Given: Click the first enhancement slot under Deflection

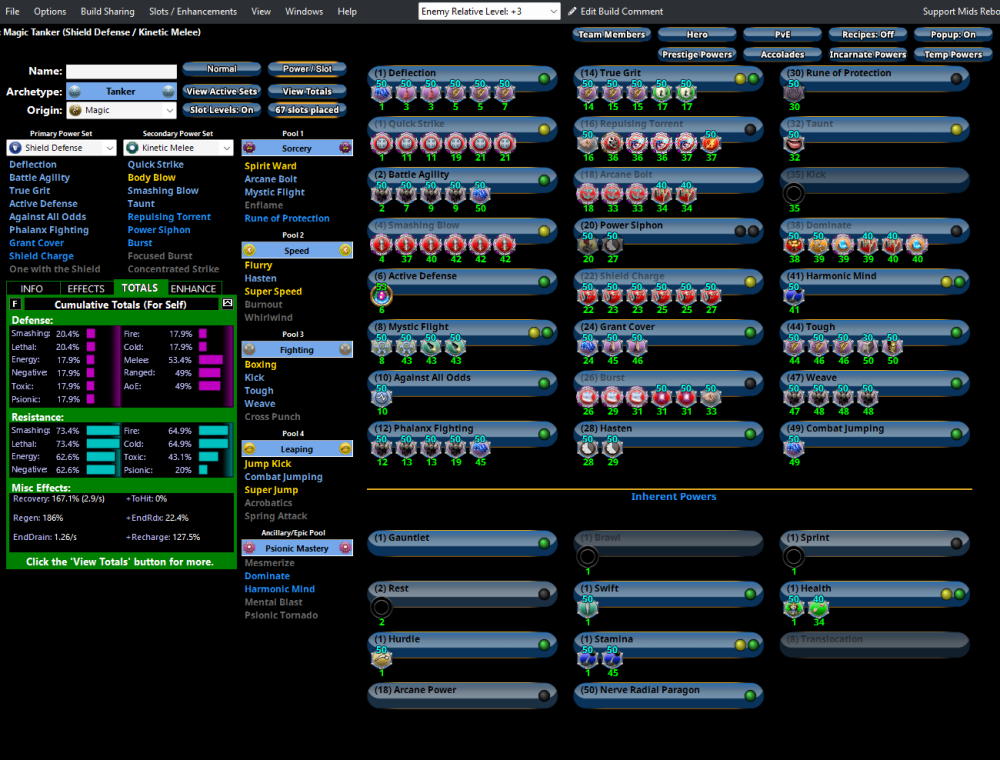Looking at the screenshot, I should click(x=380, y=91).
